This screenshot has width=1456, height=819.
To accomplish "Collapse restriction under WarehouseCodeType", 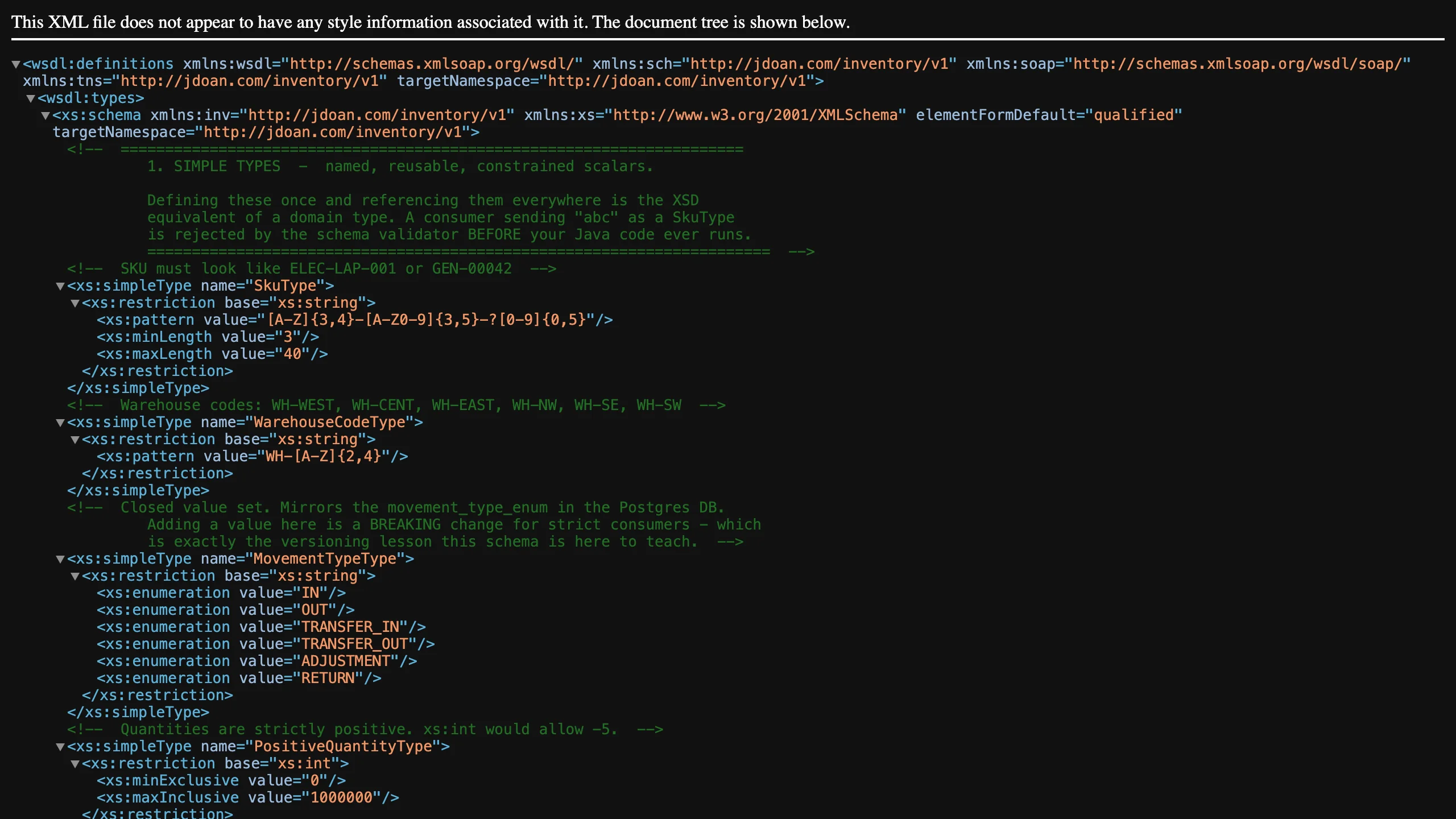I will (x=75, y=440).
